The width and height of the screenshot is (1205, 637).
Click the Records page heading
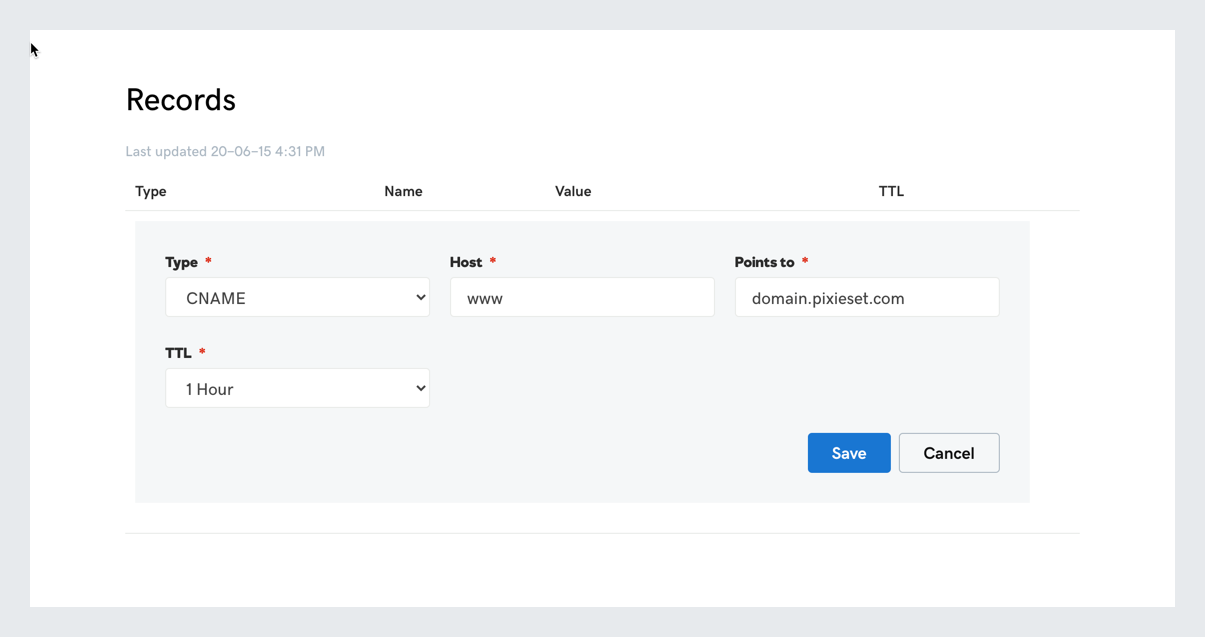pos(181,100)
